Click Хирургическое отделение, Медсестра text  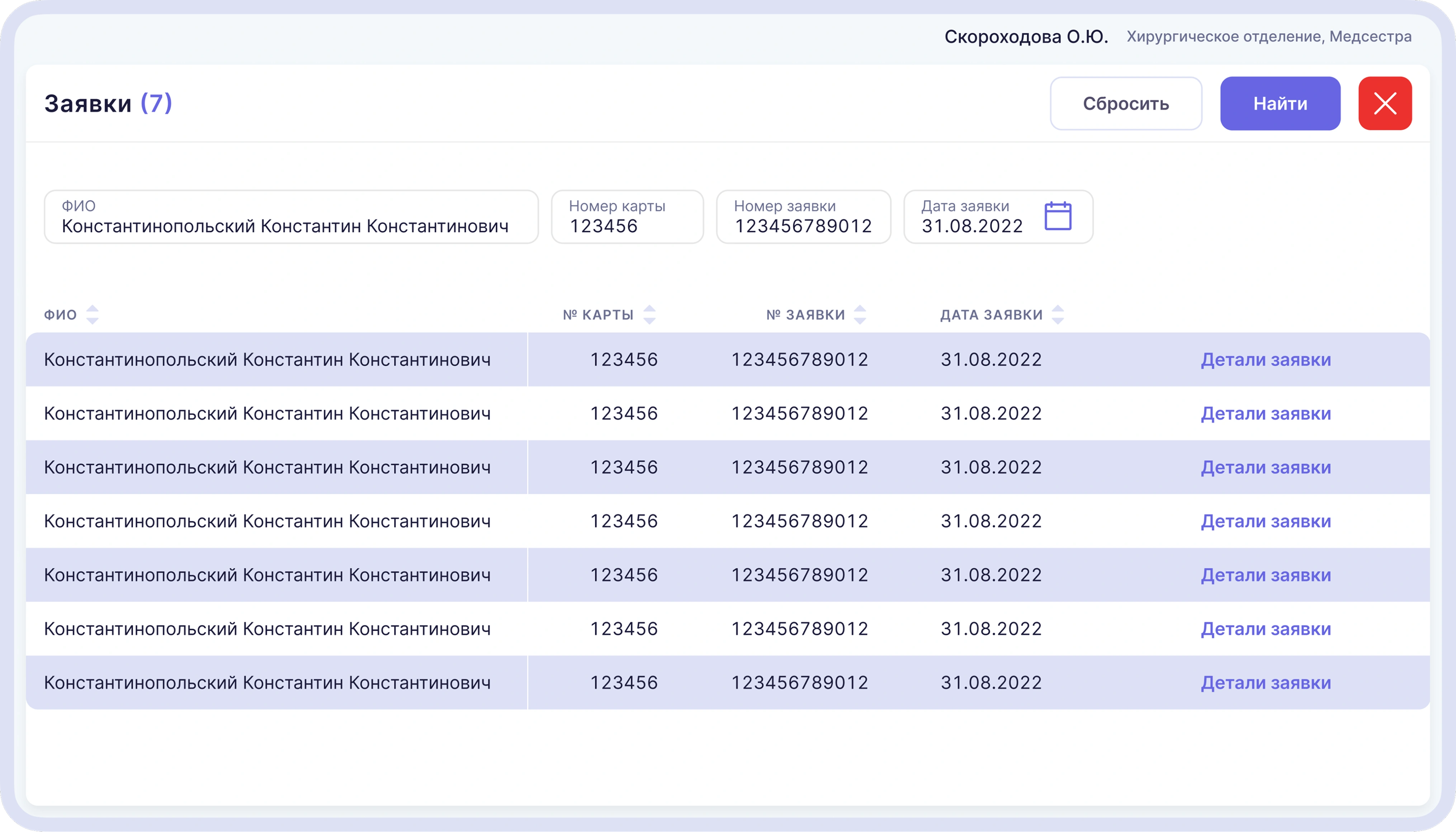pos(1269,37)
